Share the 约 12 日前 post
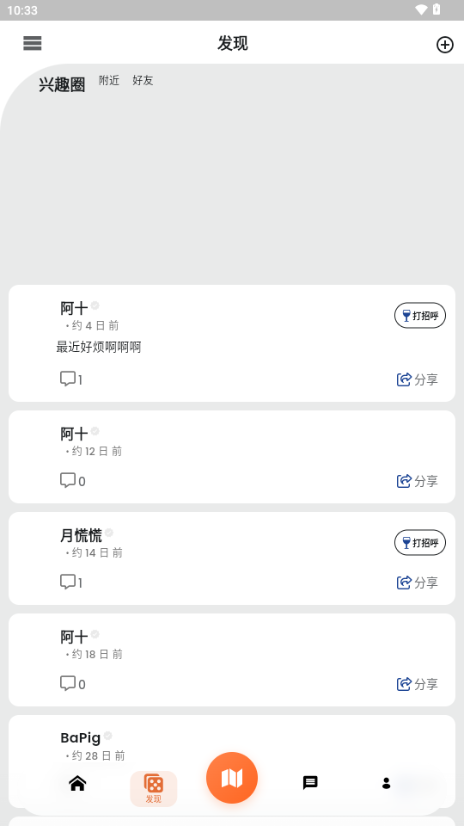Image resolution: width=464 pixels, height=826 pixels. coord(417,481)
